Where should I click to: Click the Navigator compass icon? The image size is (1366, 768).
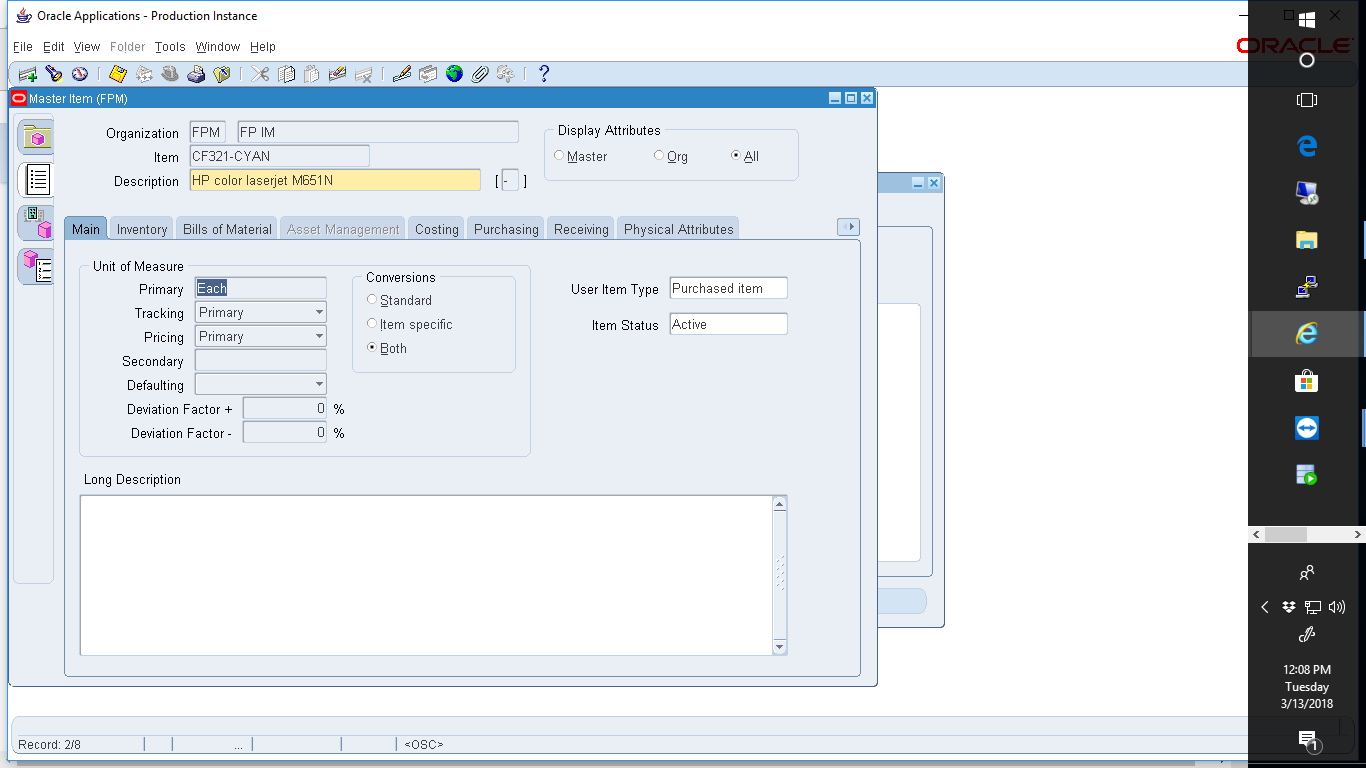tap(80, 73)
